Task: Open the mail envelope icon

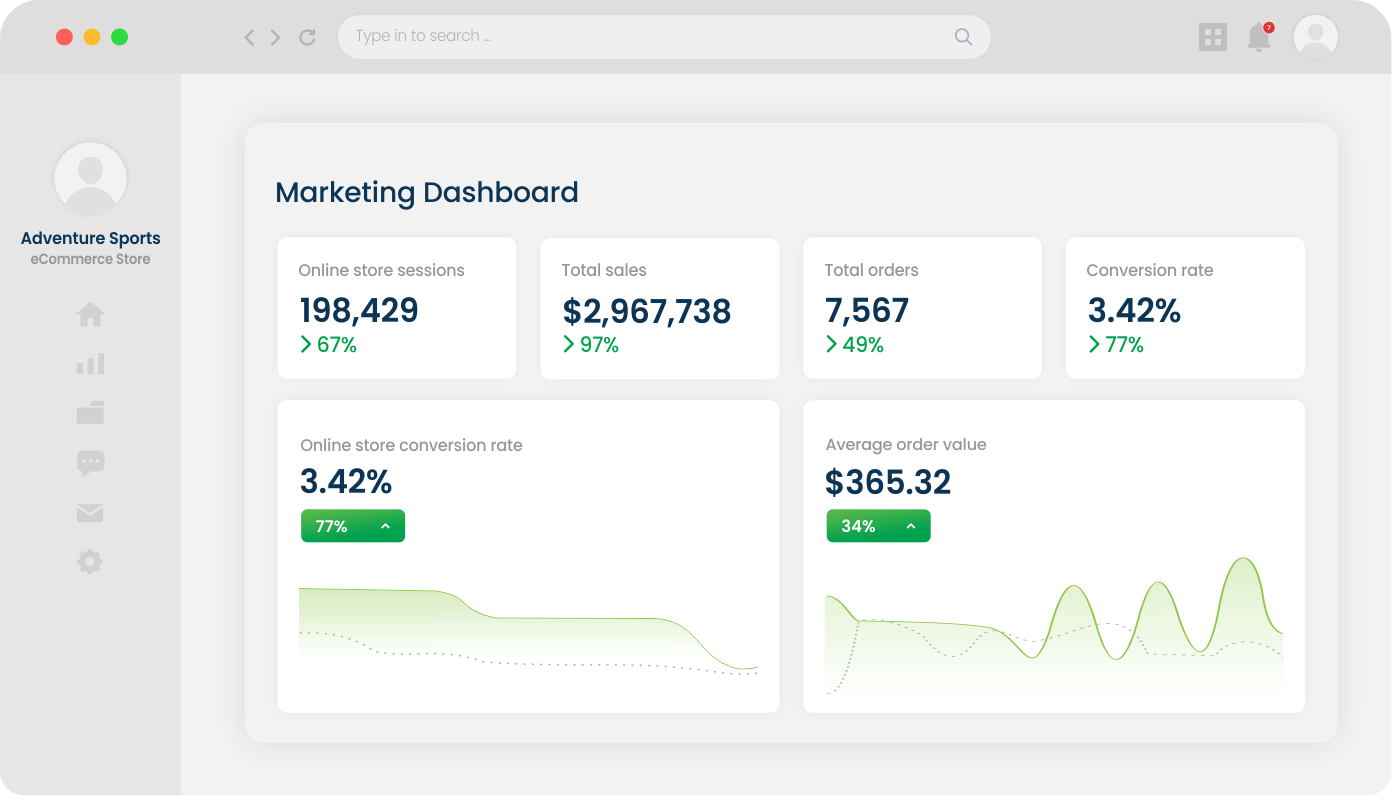Action: [90, 513]
